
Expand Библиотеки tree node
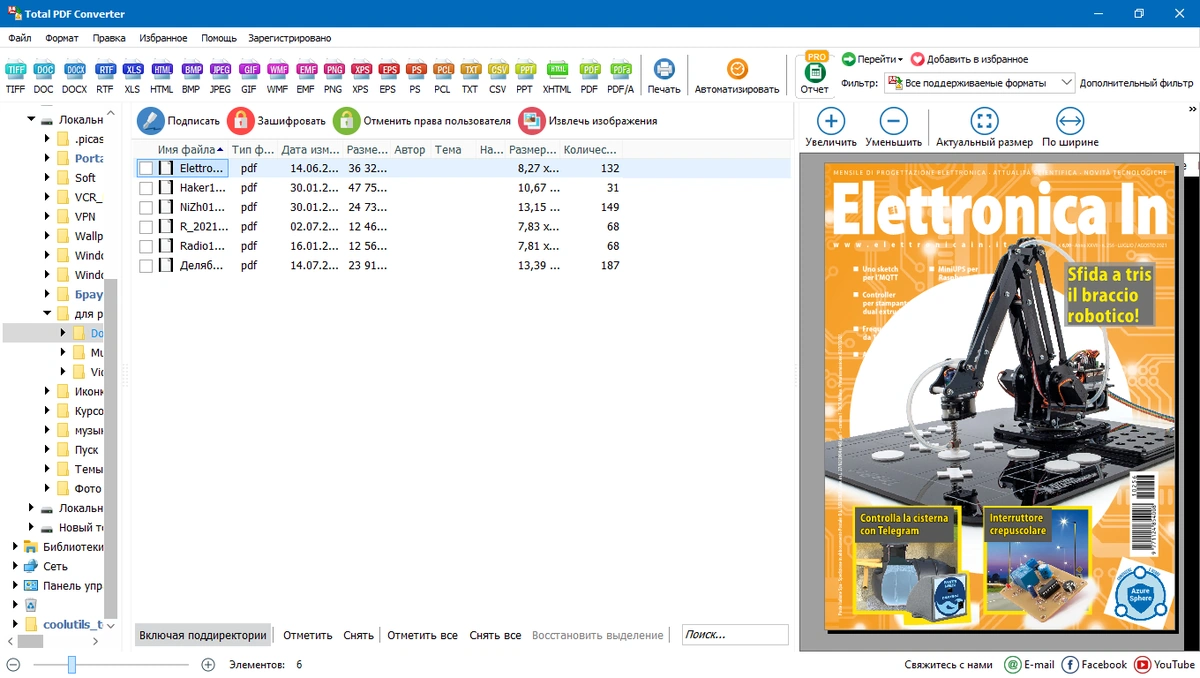[x=15, y=547]
